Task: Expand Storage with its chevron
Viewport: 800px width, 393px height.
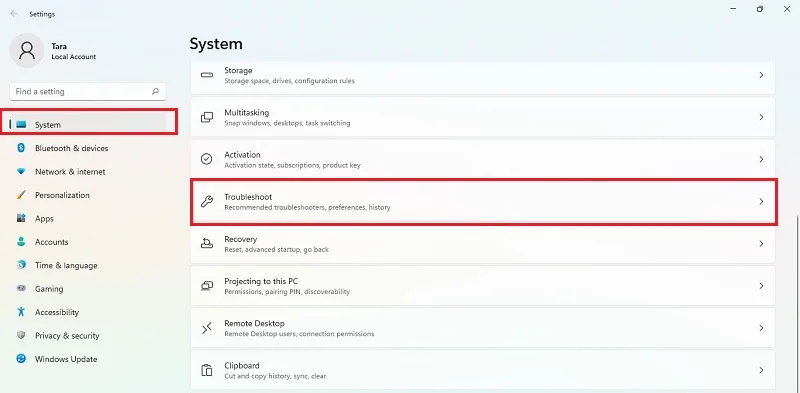Action: [x=761, y=75]
